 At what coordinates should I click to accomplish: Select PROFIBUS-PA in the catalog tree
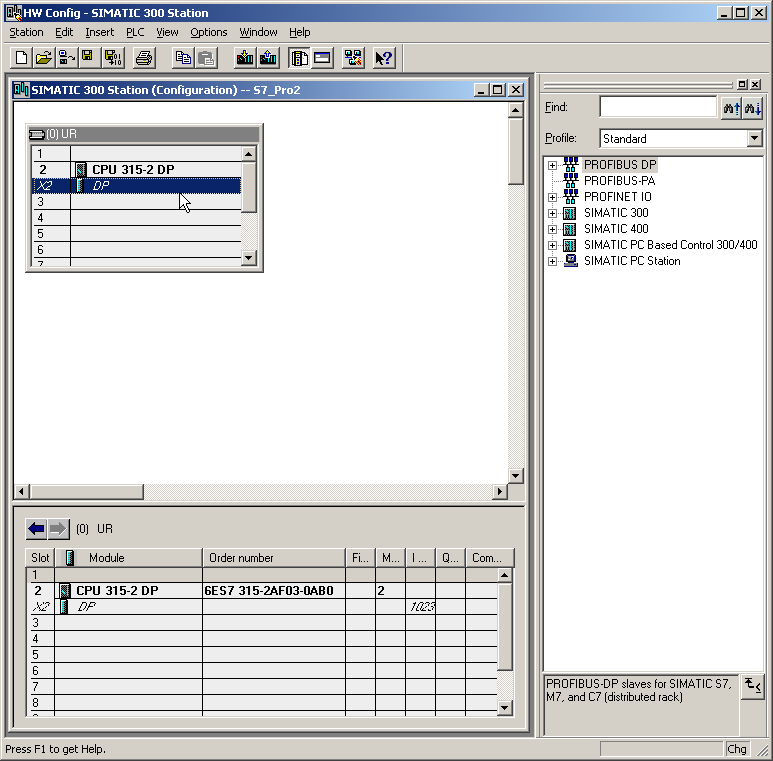click(619, 181)
